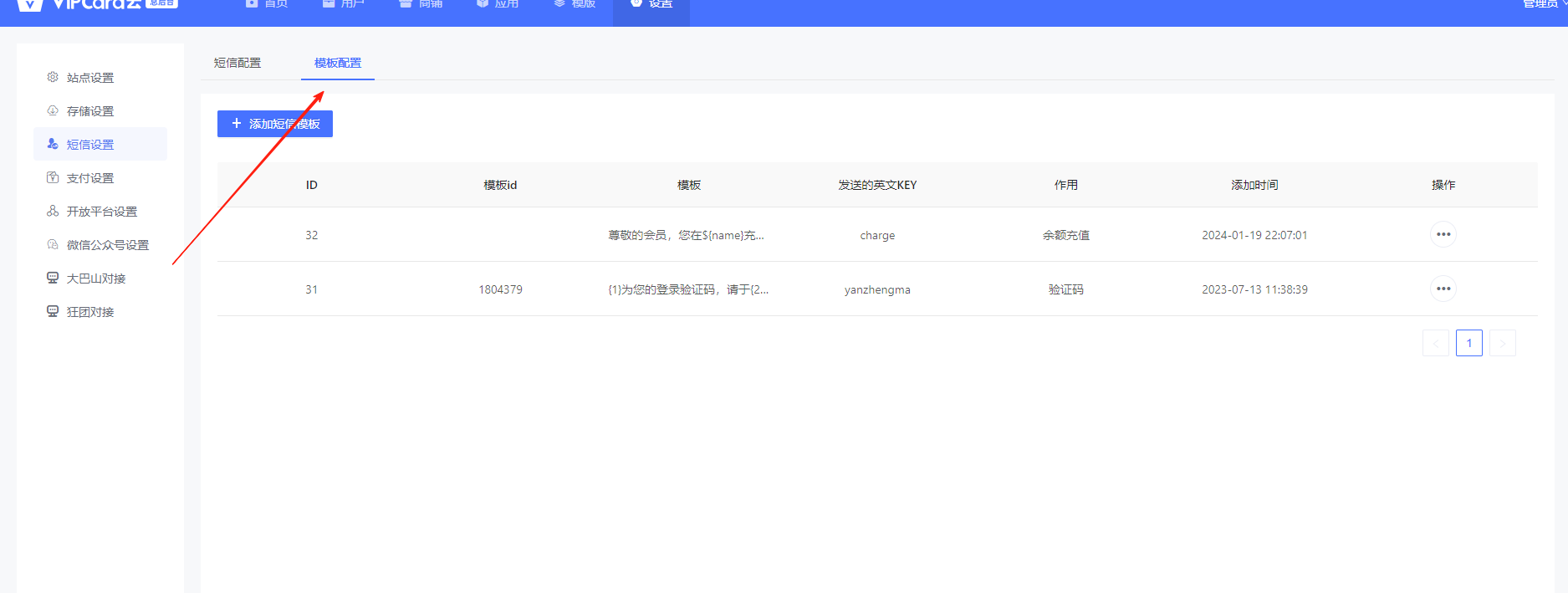Image resolution: width=1568 pixels, height=593 pixels.
Task: Click the VipCard logo
Action: click(96, 4)
